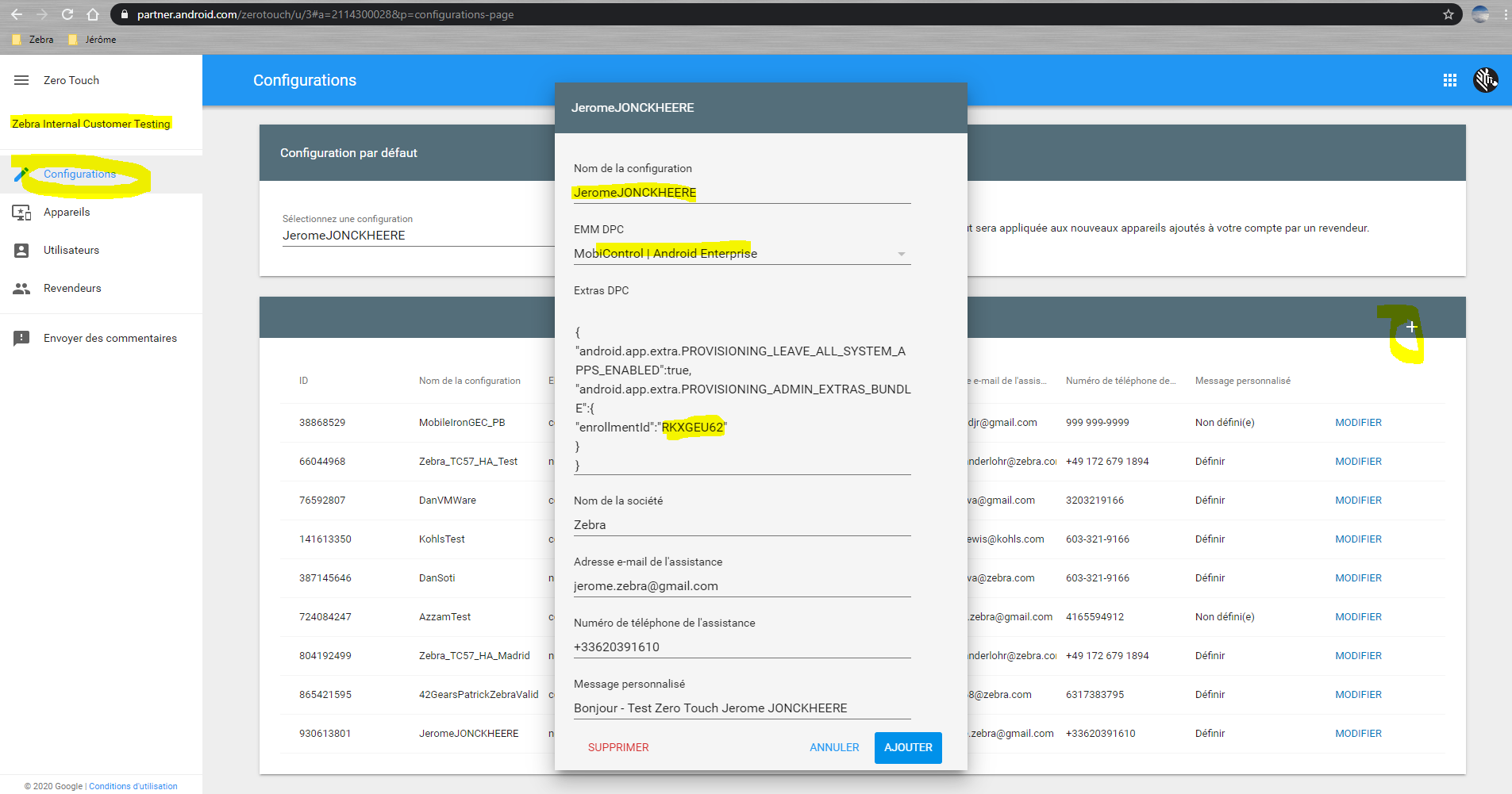Click the plus icon to add a configuration
1512x794 pixels.
tap(1412, 326)
